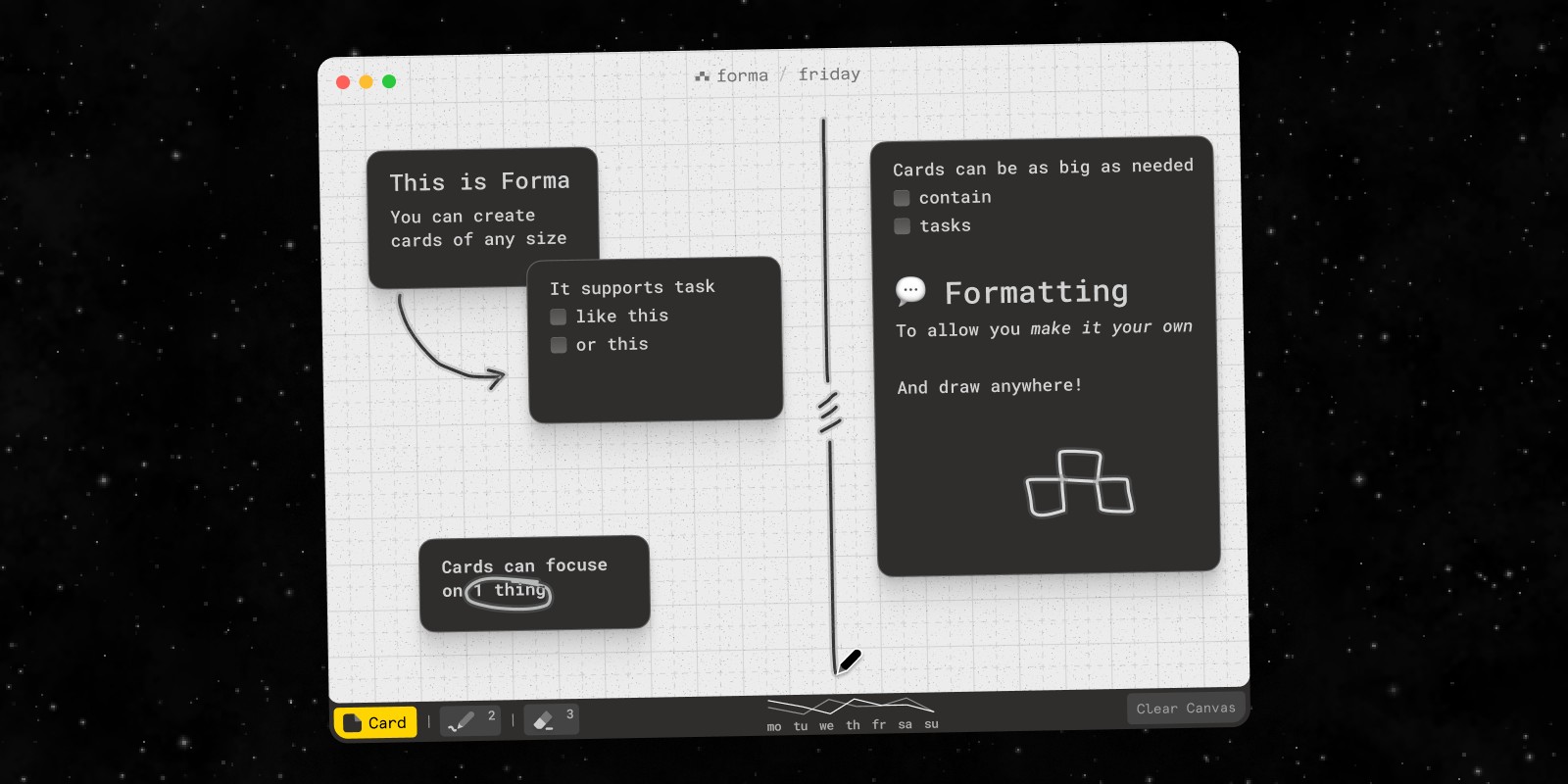
Task: Select the pen drawing tool
Action: point(469,720)
